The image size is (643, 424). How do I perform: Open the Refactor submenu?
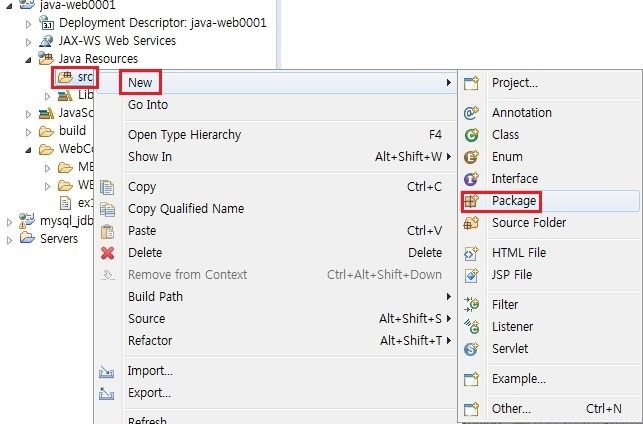275,341
